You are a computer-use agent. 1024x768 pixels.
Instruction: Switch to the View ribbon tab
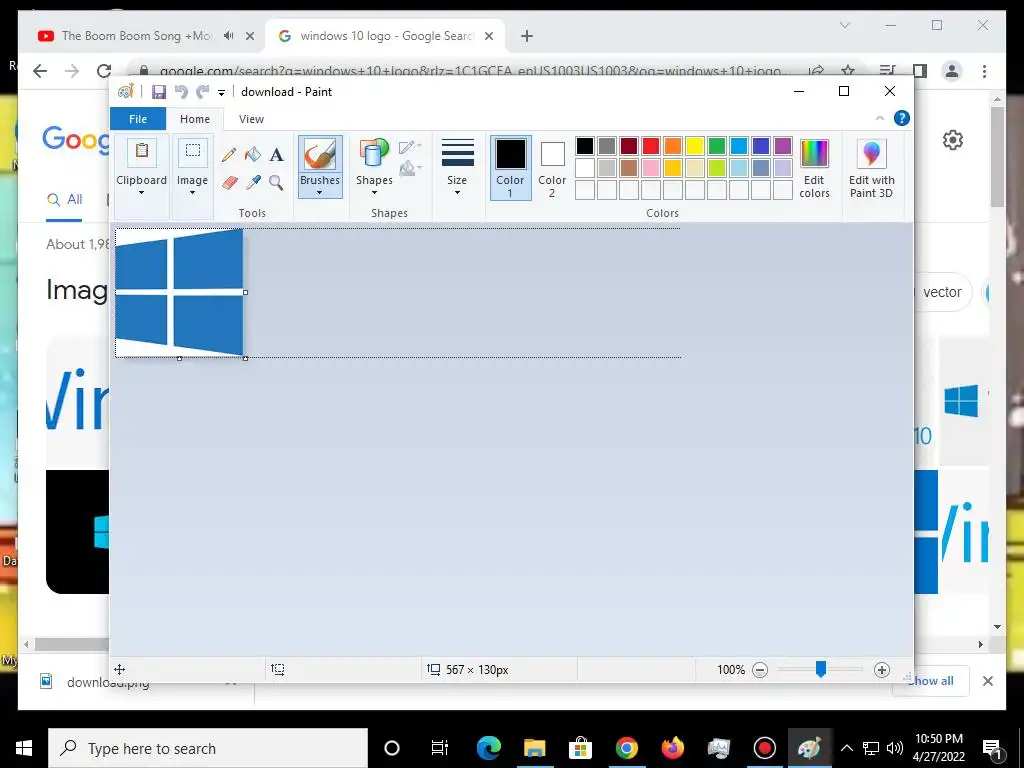coord(251,119)
